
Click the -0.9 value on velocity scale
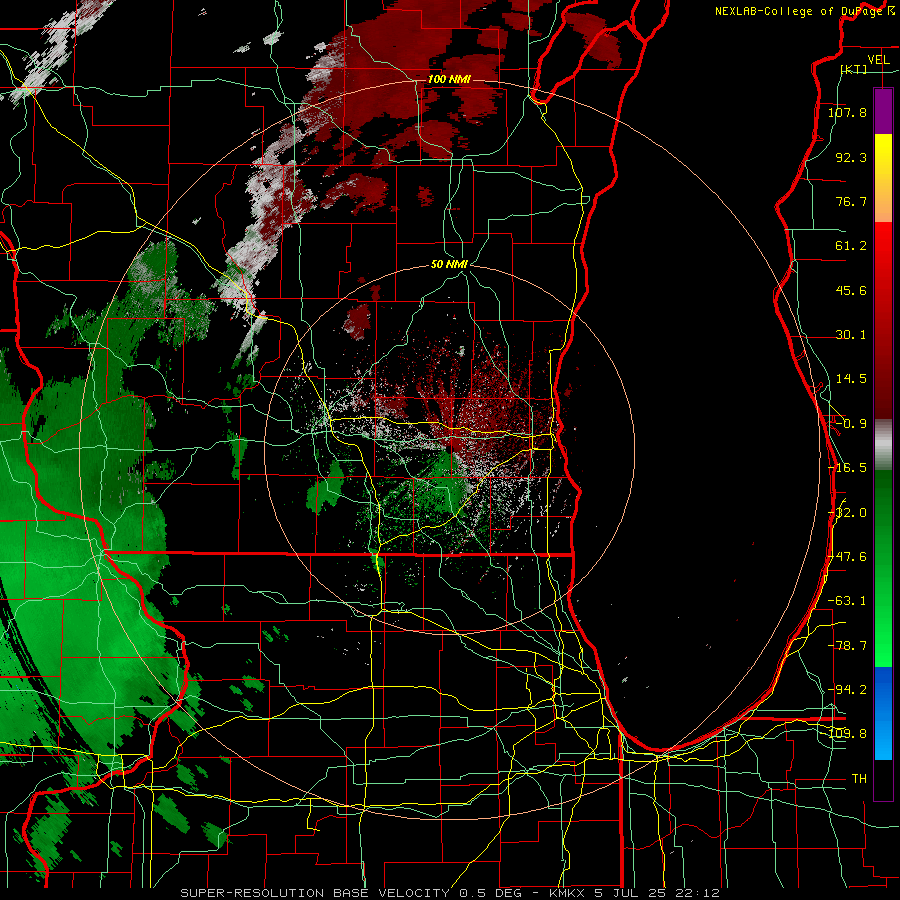point(851,424)
